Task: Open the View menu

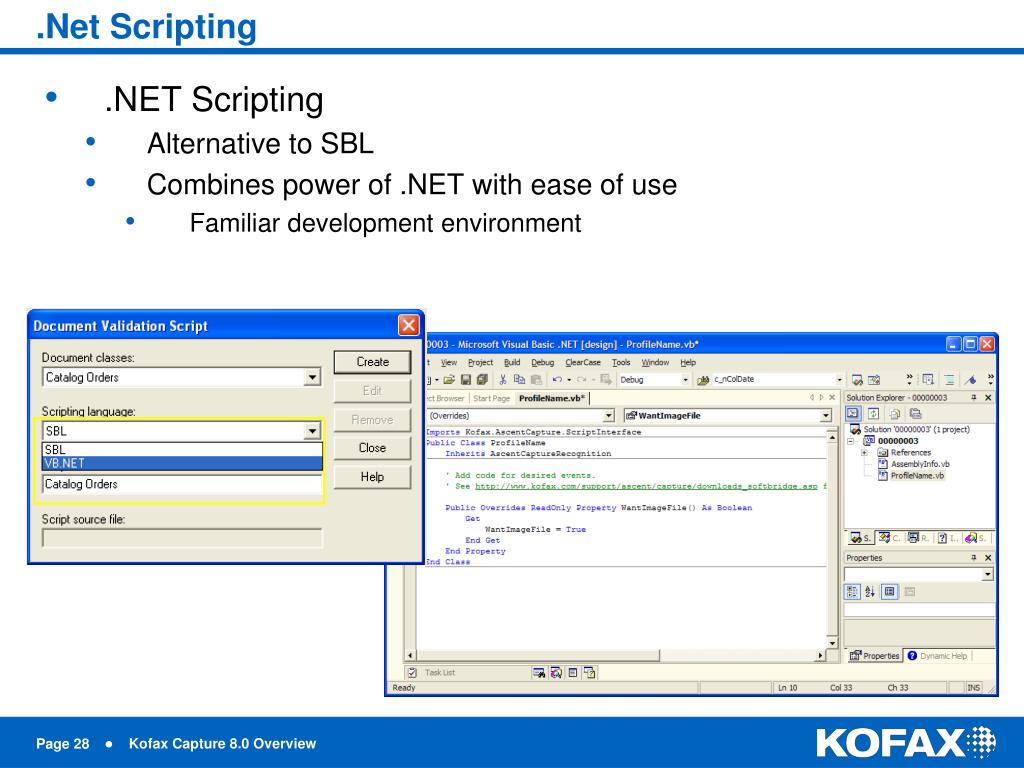Action: (x=449, y=362)
